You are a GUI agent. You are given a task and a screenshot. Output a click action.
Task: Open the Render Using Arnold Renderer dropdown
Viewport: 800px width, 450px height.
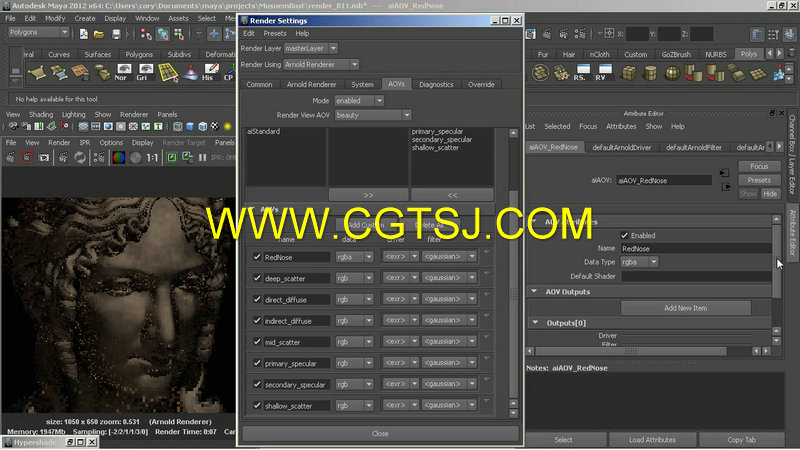point(321,65)
